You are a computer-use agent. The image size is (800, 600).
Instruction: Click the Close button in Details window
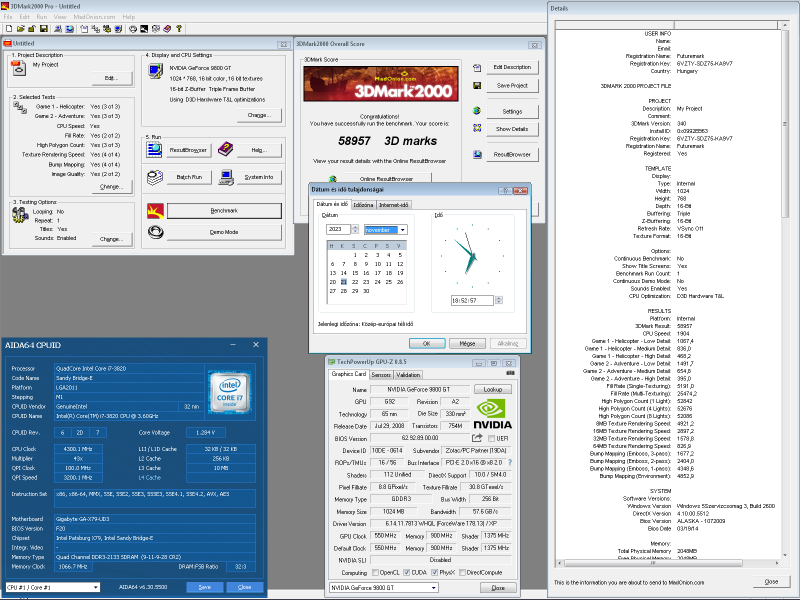771,582
